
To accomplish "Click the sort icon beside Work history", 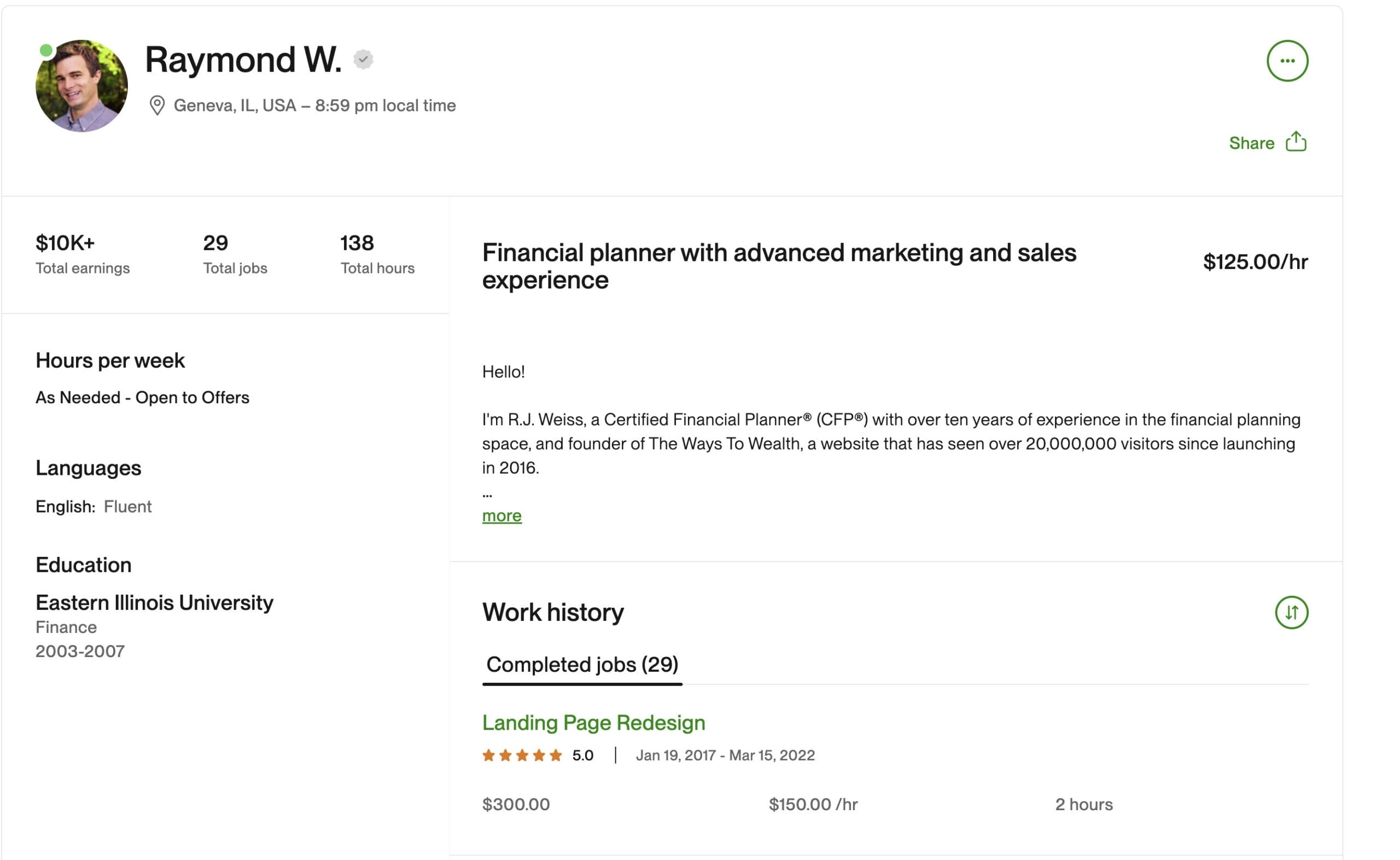I will [1291, 613].
